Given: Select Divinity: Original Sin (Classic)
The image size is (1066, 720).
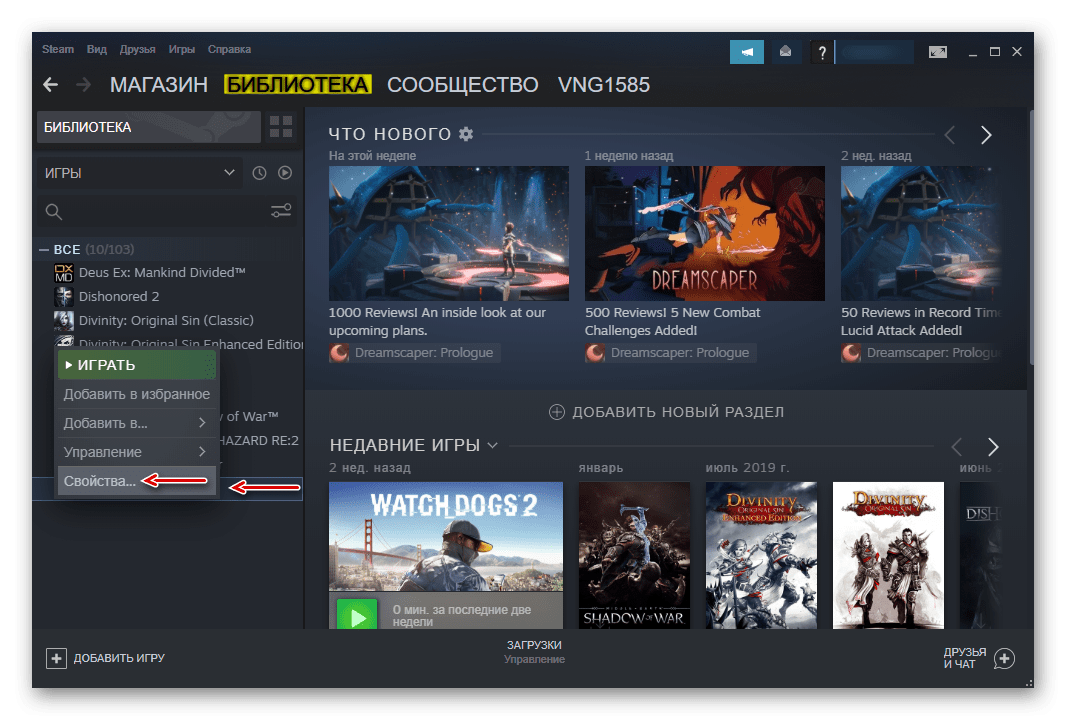Looking at the screenshot, I should coord(166,320).
